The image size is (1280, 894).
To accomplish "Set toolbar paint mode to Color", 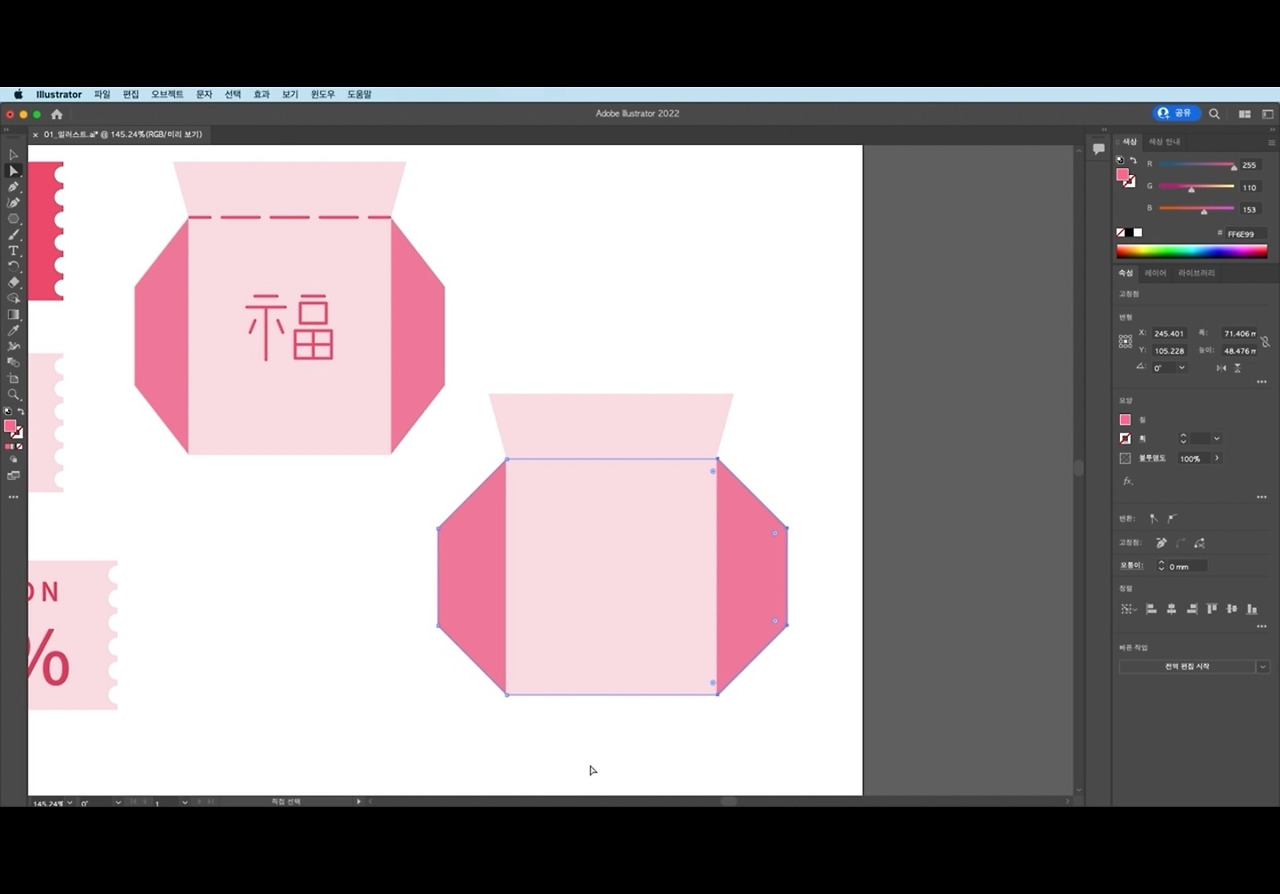I will [x=7, y=447].
